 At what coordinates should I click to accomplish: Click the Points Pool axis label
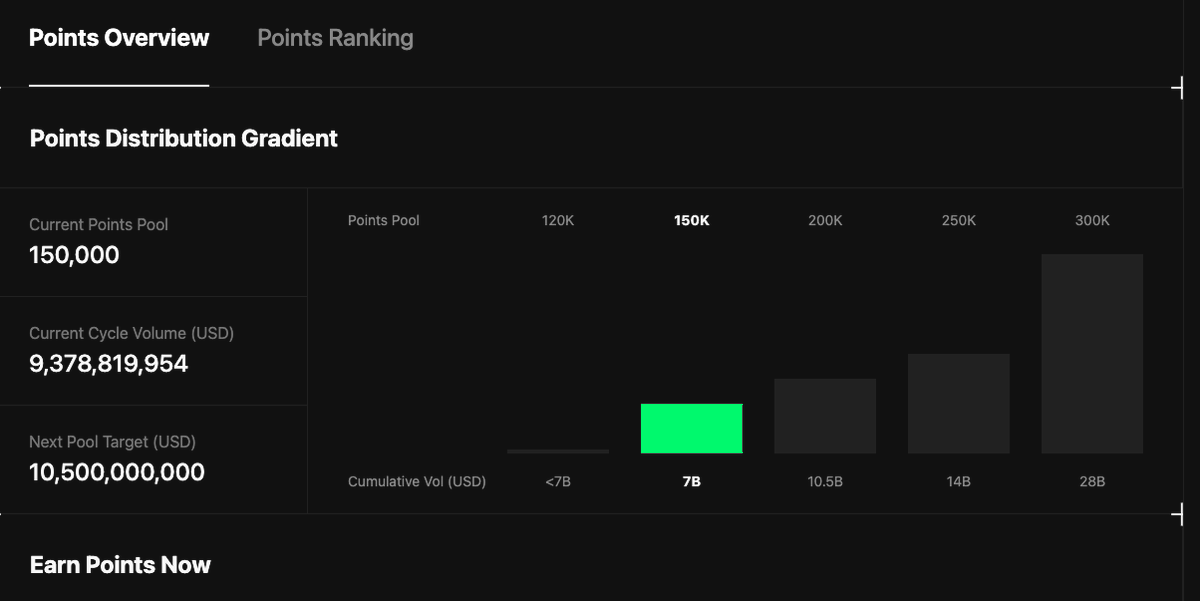tap(383, 220)
